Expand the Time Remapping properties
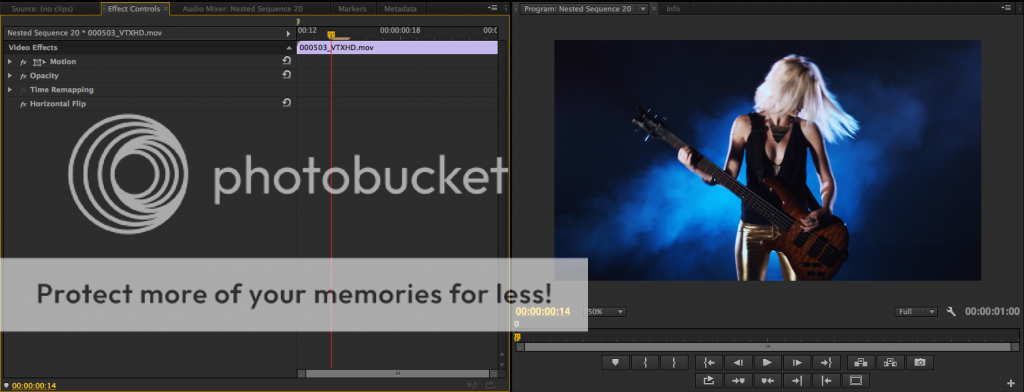The image size is (1024, 392). point(10,90)
